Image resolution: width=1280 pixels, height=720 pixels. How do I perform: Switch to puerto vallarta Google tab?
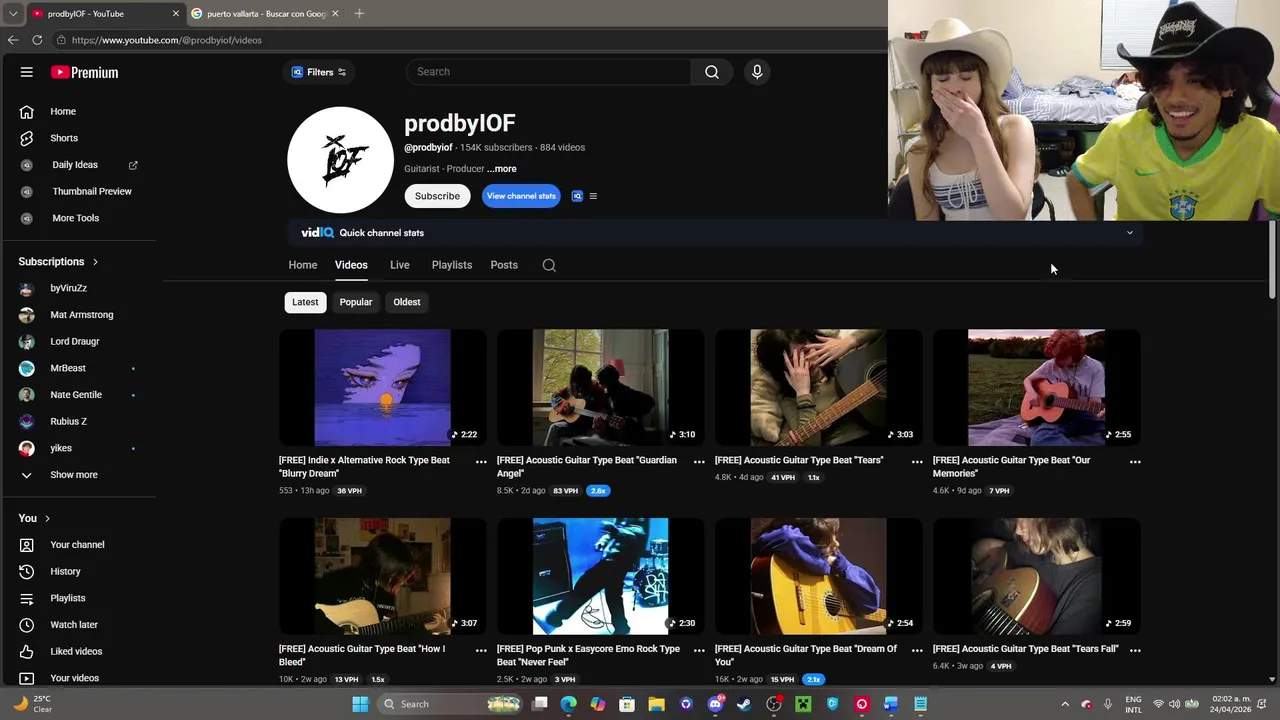point(265,14)
